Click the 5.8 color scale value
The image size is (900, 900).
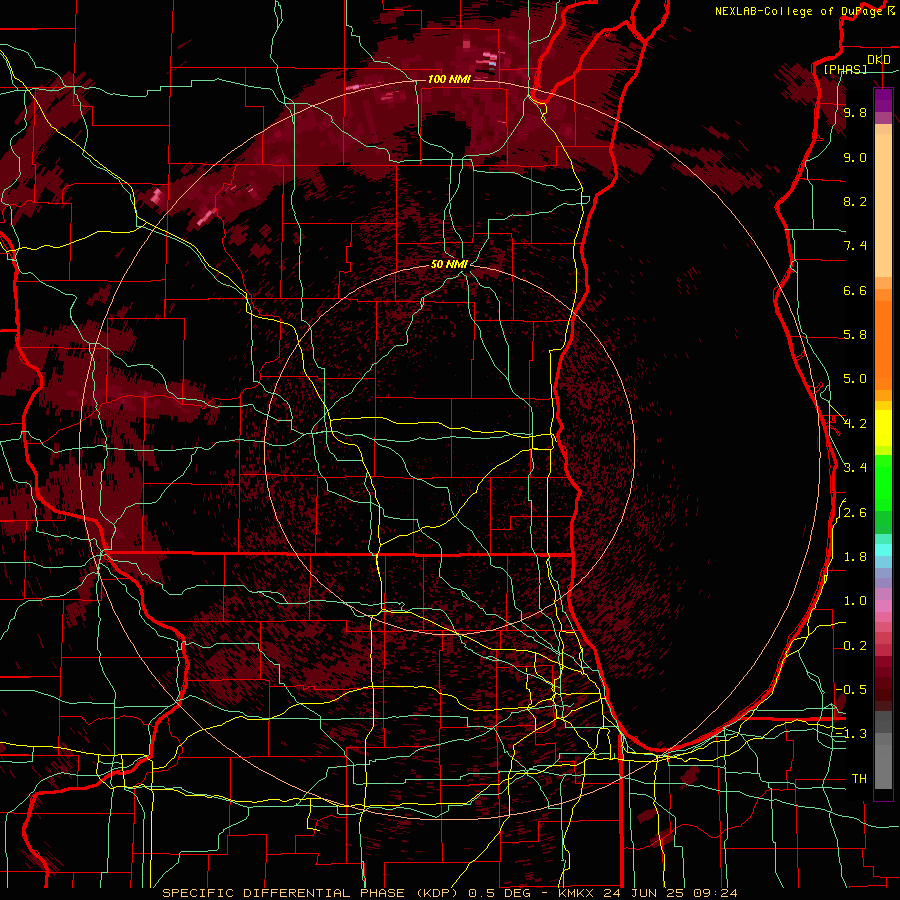pyautogui.click(x=855, y=335)
